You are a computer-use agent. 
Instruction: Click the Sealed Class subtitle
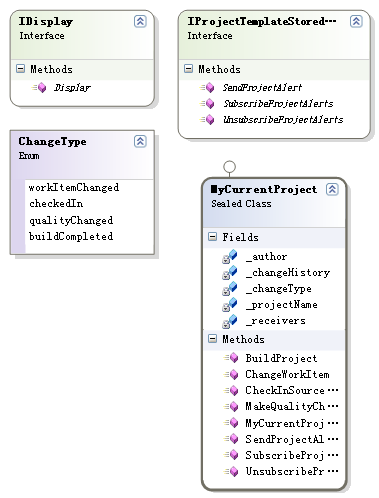(241, 203)
